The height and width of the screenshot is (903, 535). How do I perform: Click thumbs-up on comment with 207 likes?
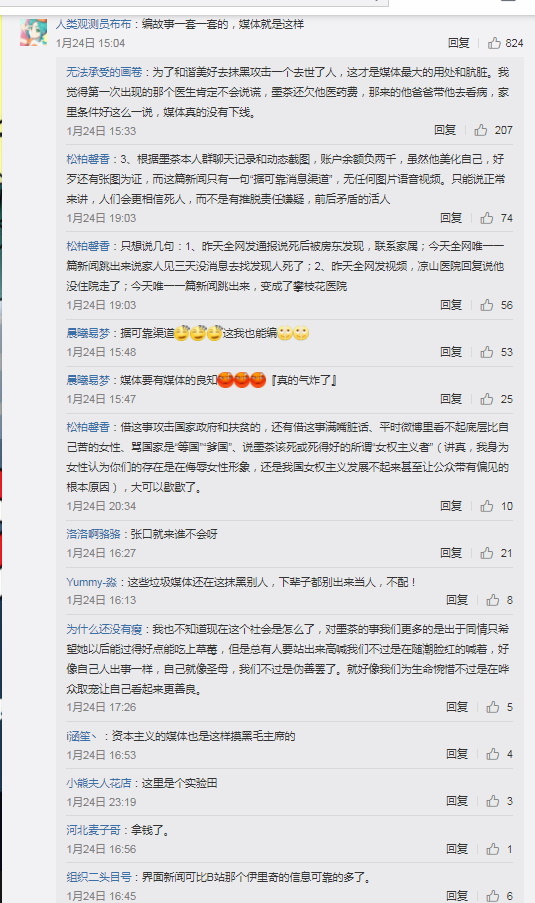tap(481, 131)
